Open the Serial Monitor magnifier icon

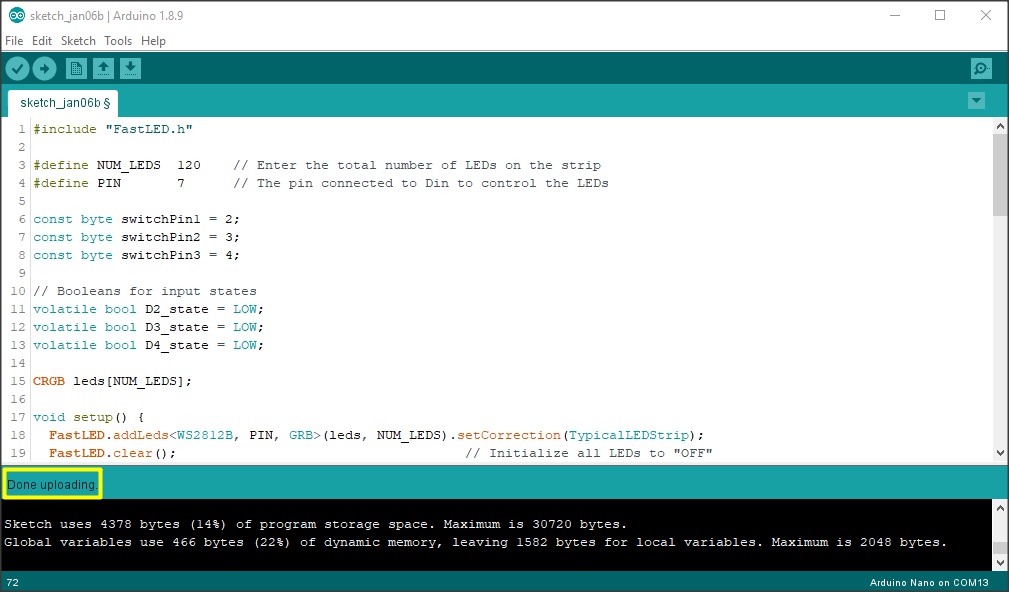[x=981, y=68]
